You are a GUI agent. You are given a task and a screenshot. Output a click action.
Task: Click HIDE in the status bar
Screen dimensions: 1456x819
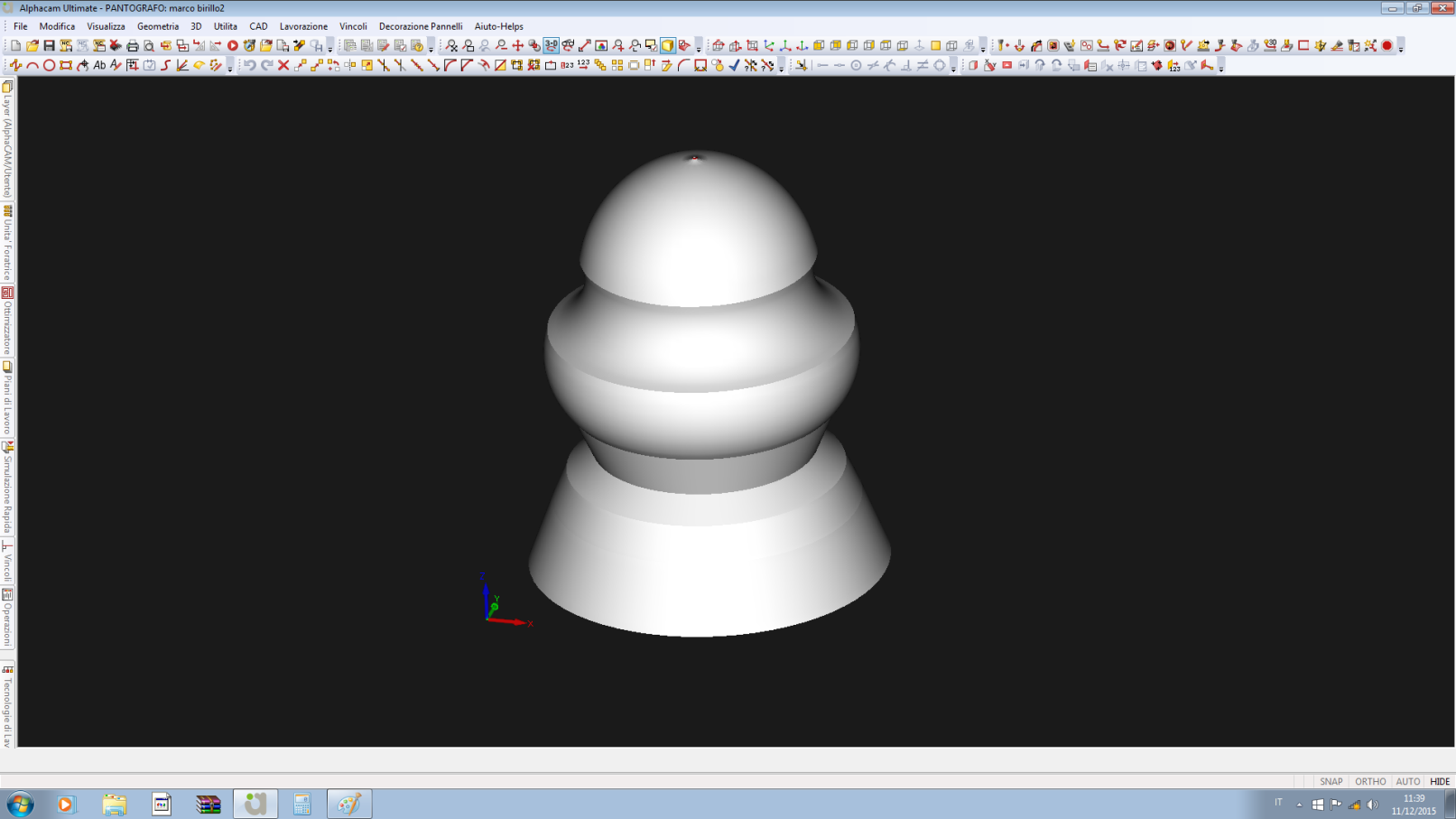coord(1440,782)
